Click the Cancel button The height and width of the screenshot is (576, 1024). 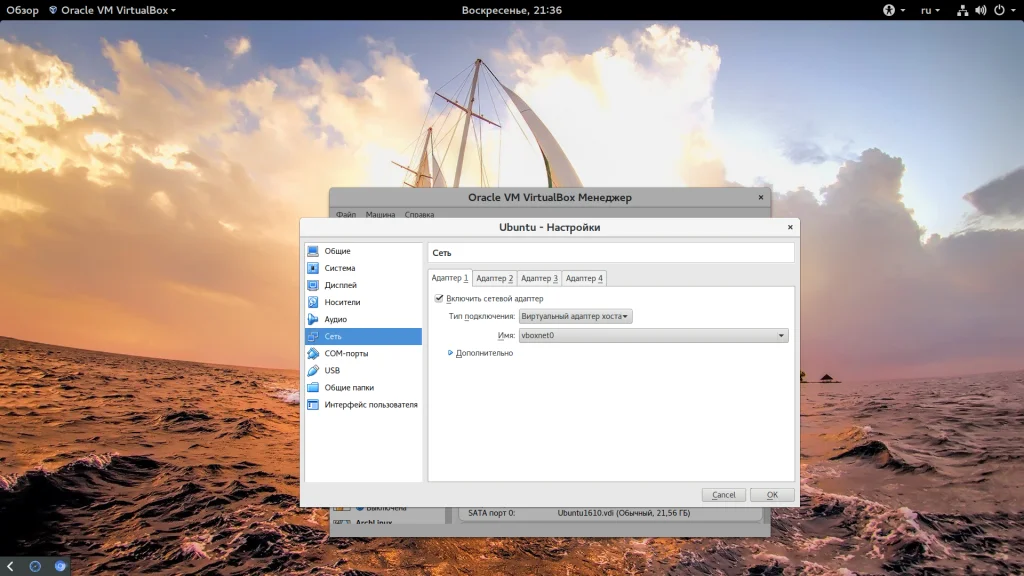724,495
